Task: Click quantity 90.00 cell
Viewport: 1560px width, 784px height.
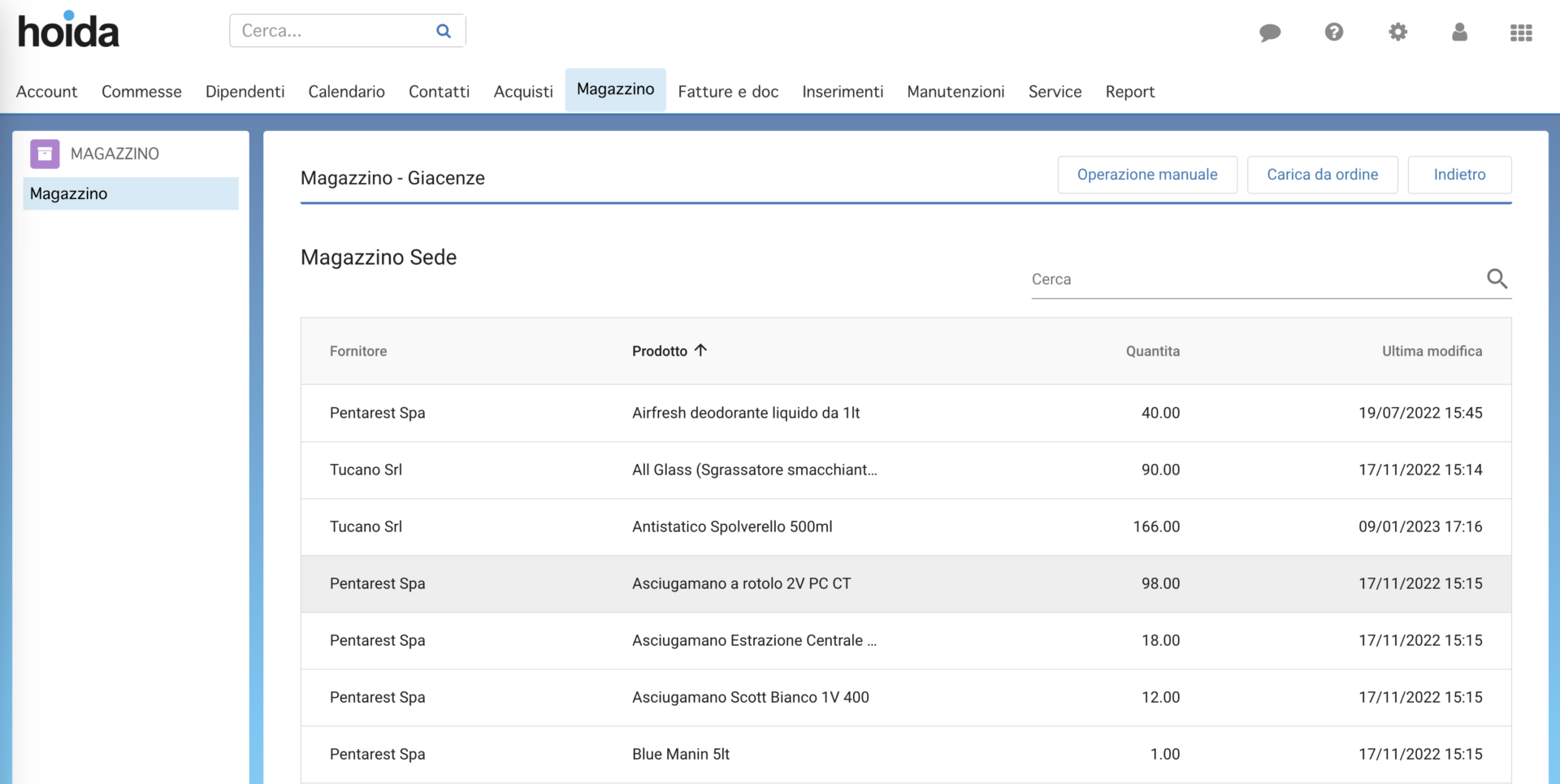Action: [1160, 470]
